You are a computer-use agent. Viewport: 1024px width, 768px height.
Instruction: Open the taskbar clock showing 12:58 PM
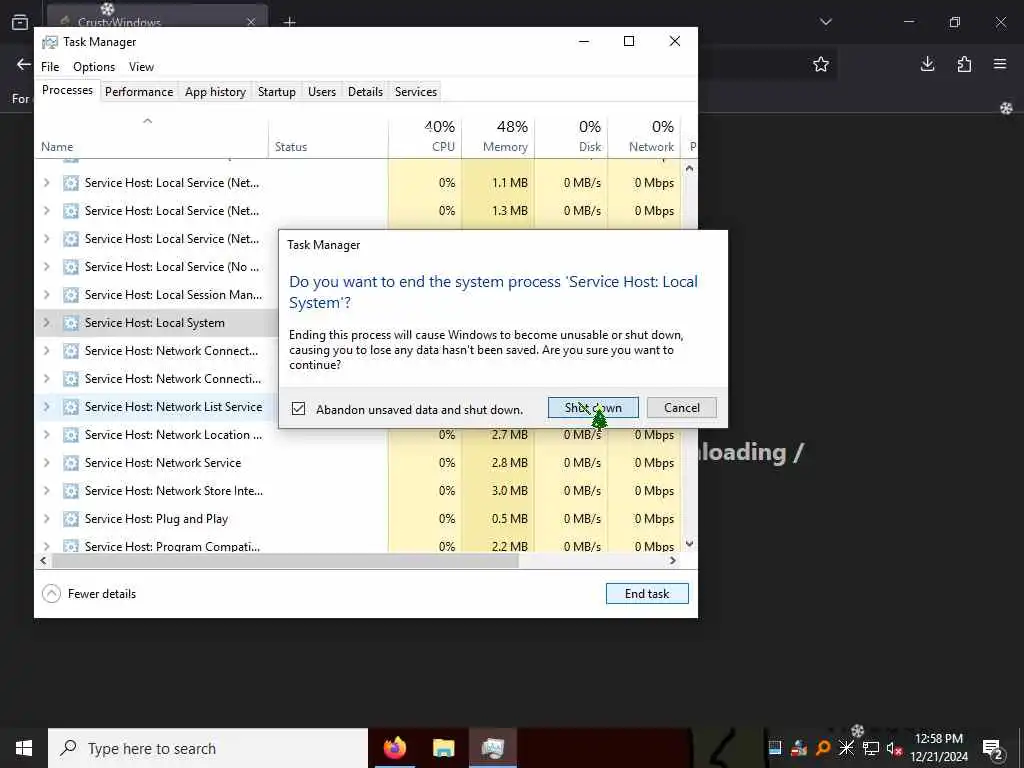pos(938,748)
